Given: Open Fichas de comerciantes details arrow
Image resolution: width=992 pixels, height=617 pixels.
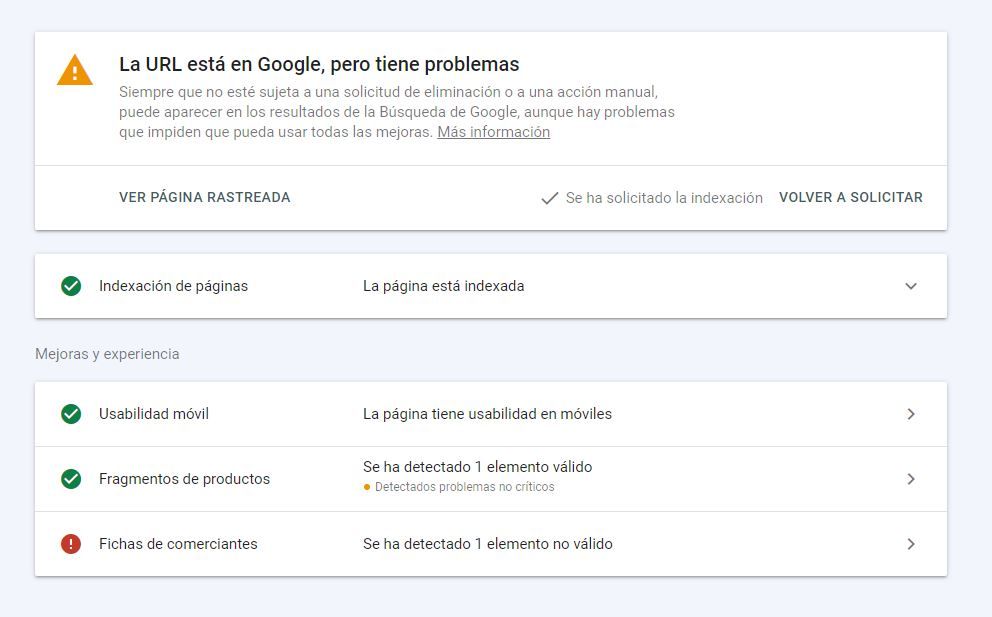Looking at the screenshot, I should [911, 544].
